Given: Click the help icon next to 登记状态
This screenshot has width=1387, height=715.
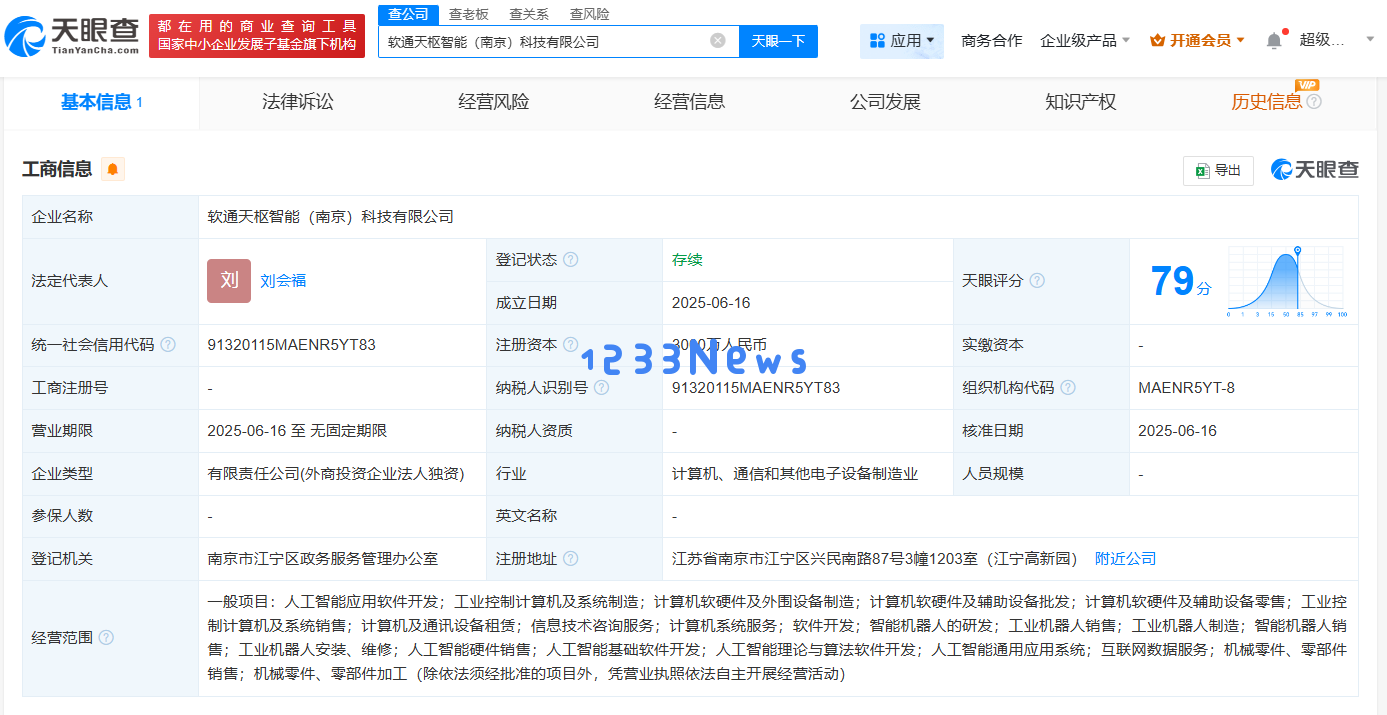Looking at the screenshot, I should (570, 260).
